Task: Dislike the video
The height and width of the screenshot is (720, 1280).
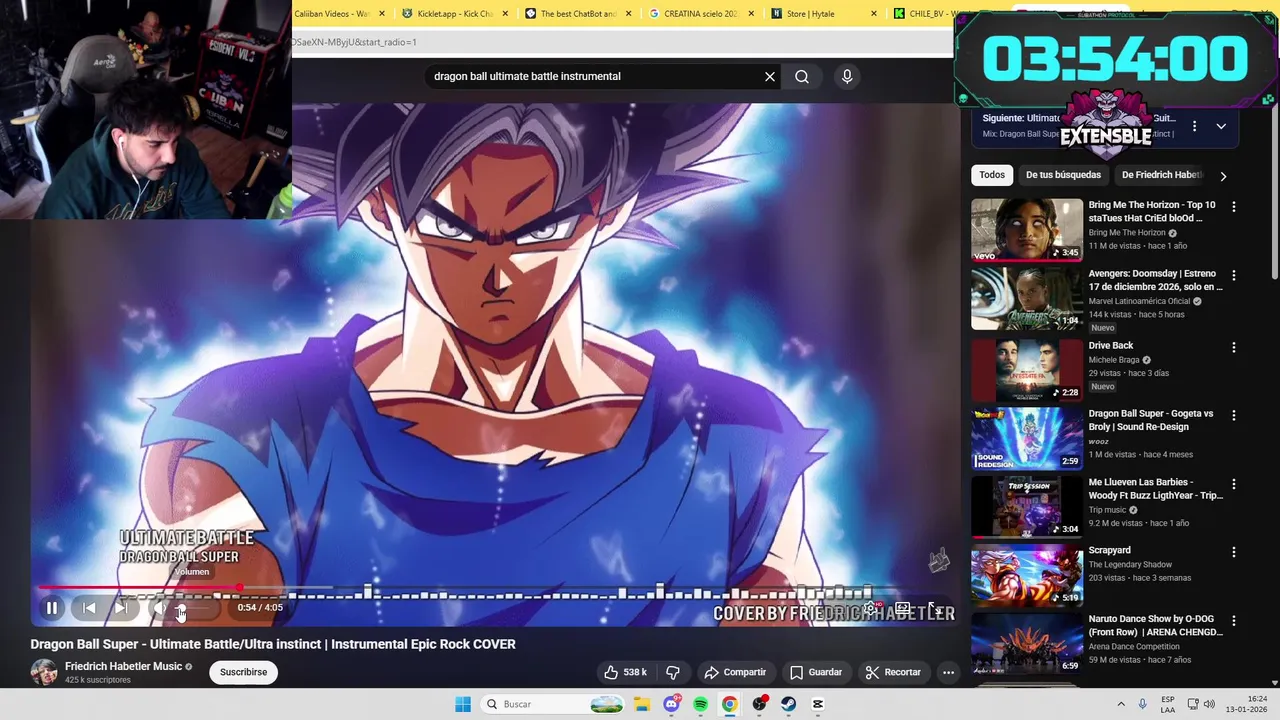Action: [x=673, y=672]
